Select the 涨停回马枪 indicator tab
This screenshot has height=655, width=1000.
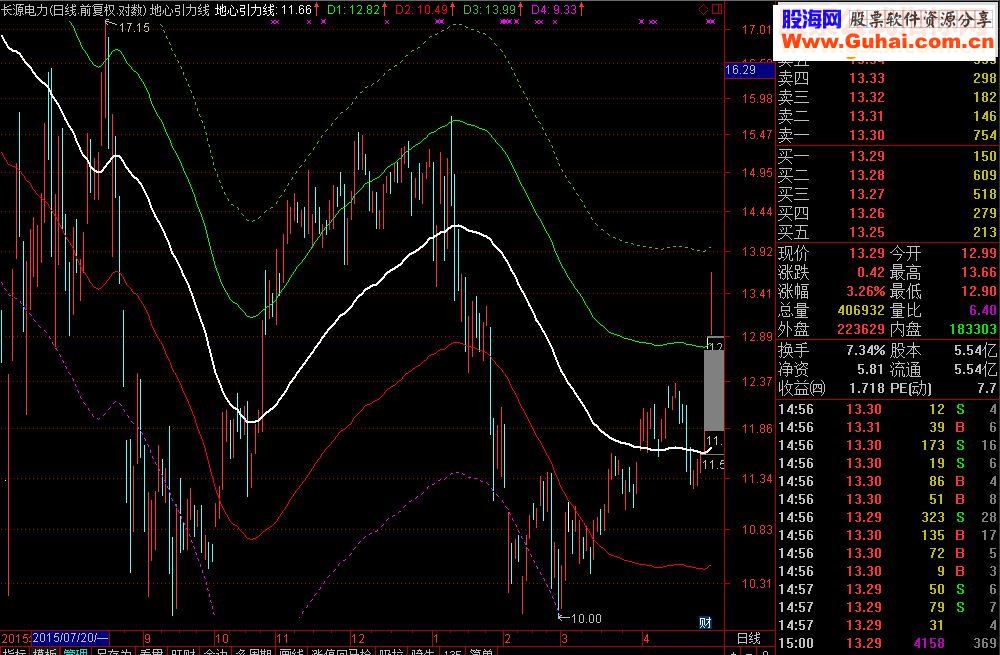[x=341, y=652]
